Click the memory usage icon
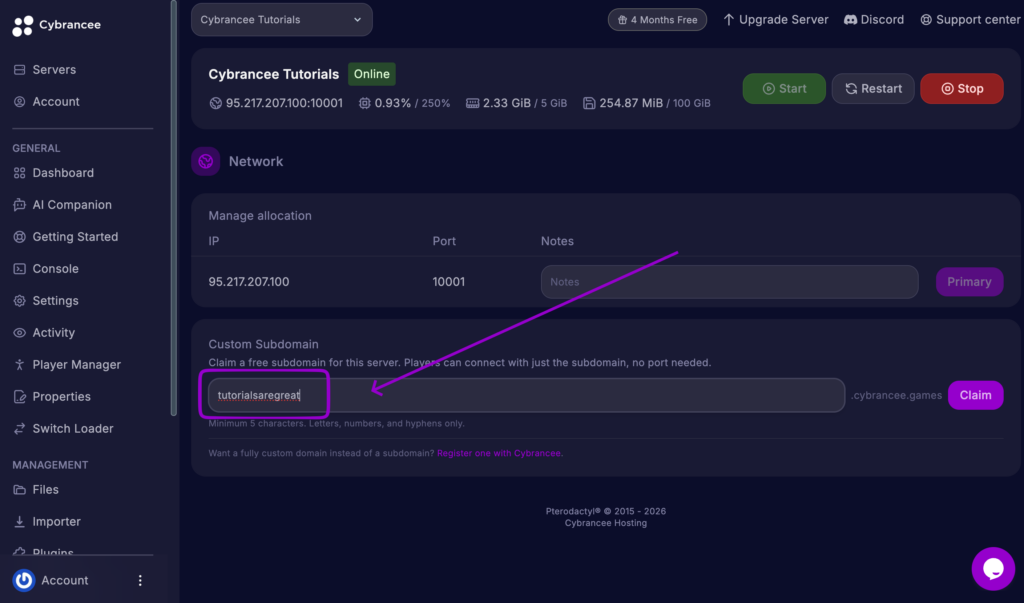 [x=472, y=103]
